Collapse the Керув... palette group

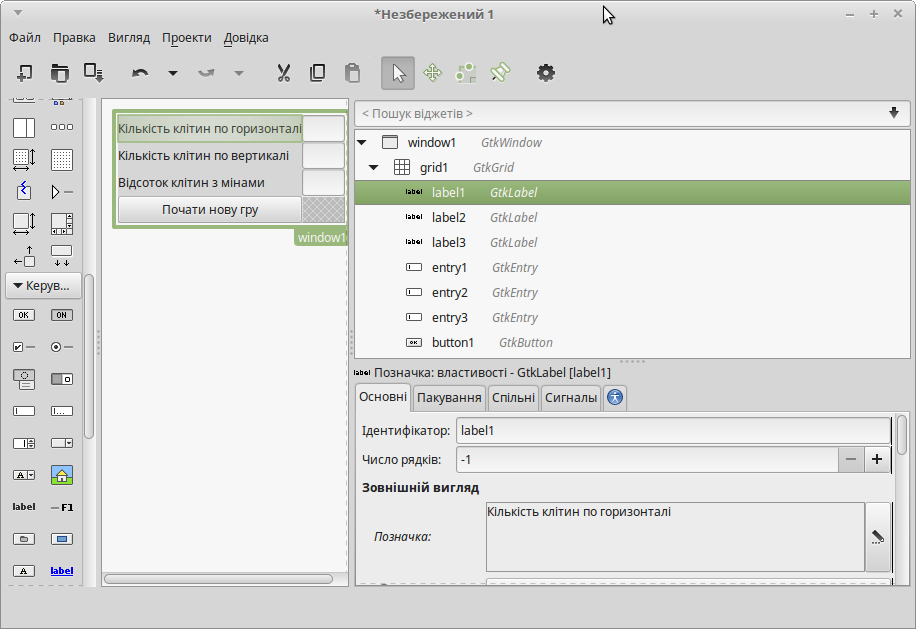click(42, 287)
